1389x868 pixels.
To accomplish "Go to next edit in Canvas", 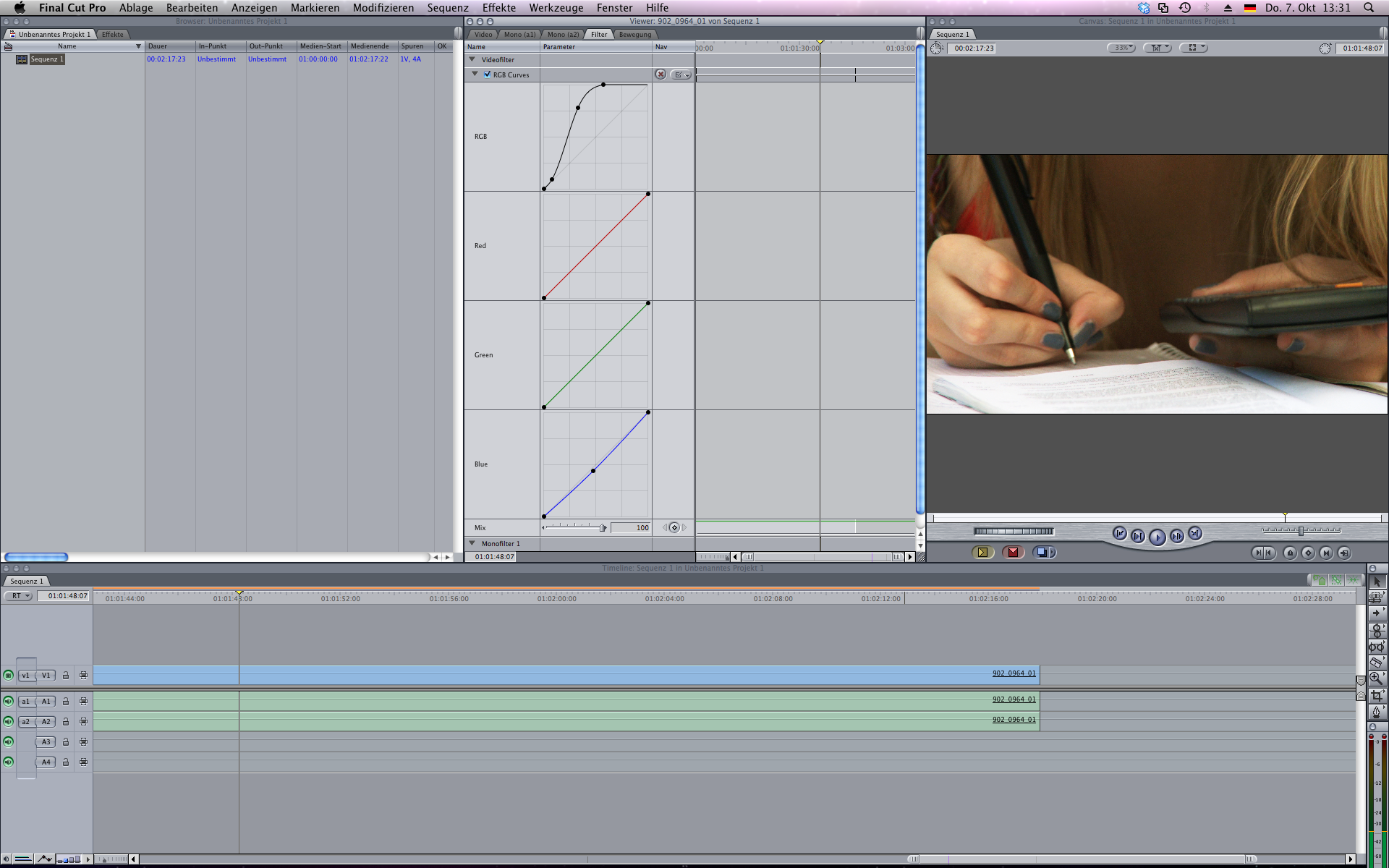I will [1195, 533].
